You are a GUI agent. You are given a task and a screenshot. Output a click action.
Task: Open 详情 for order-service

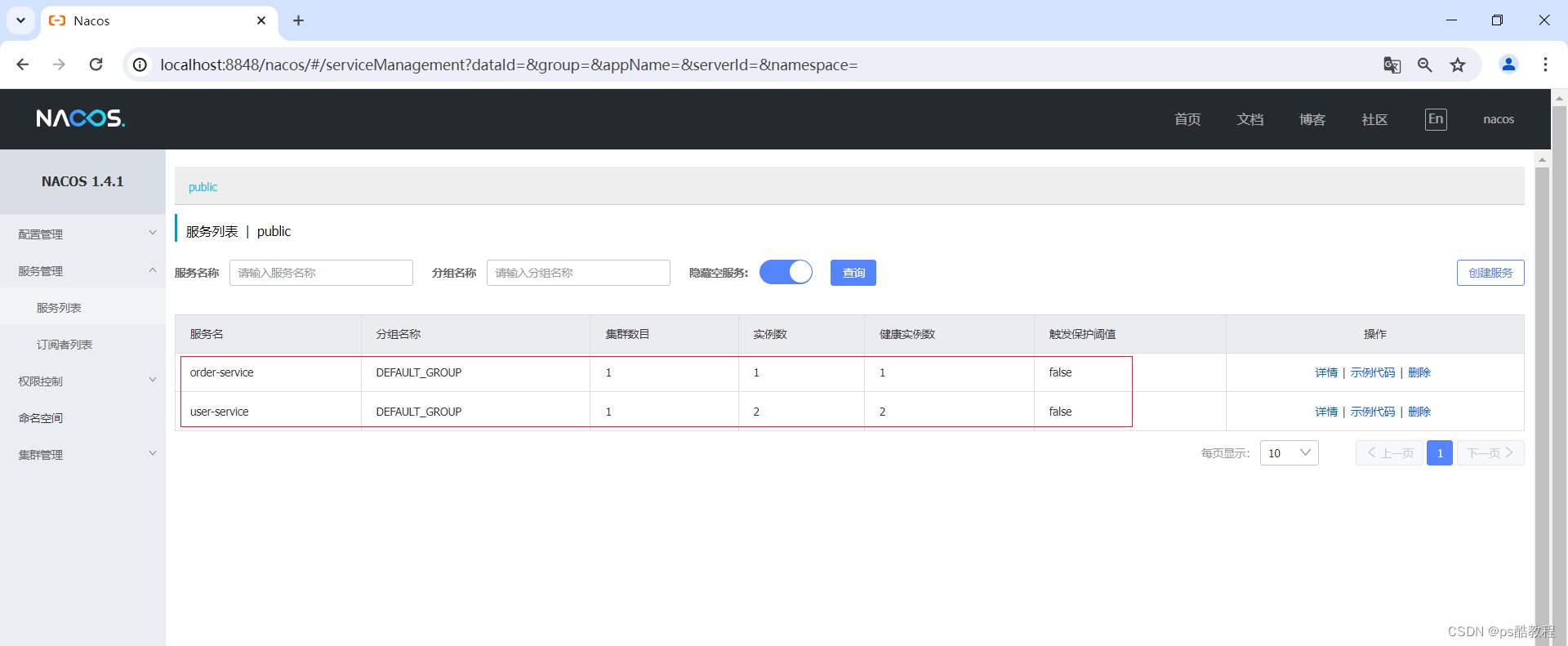coord(1326,372)
